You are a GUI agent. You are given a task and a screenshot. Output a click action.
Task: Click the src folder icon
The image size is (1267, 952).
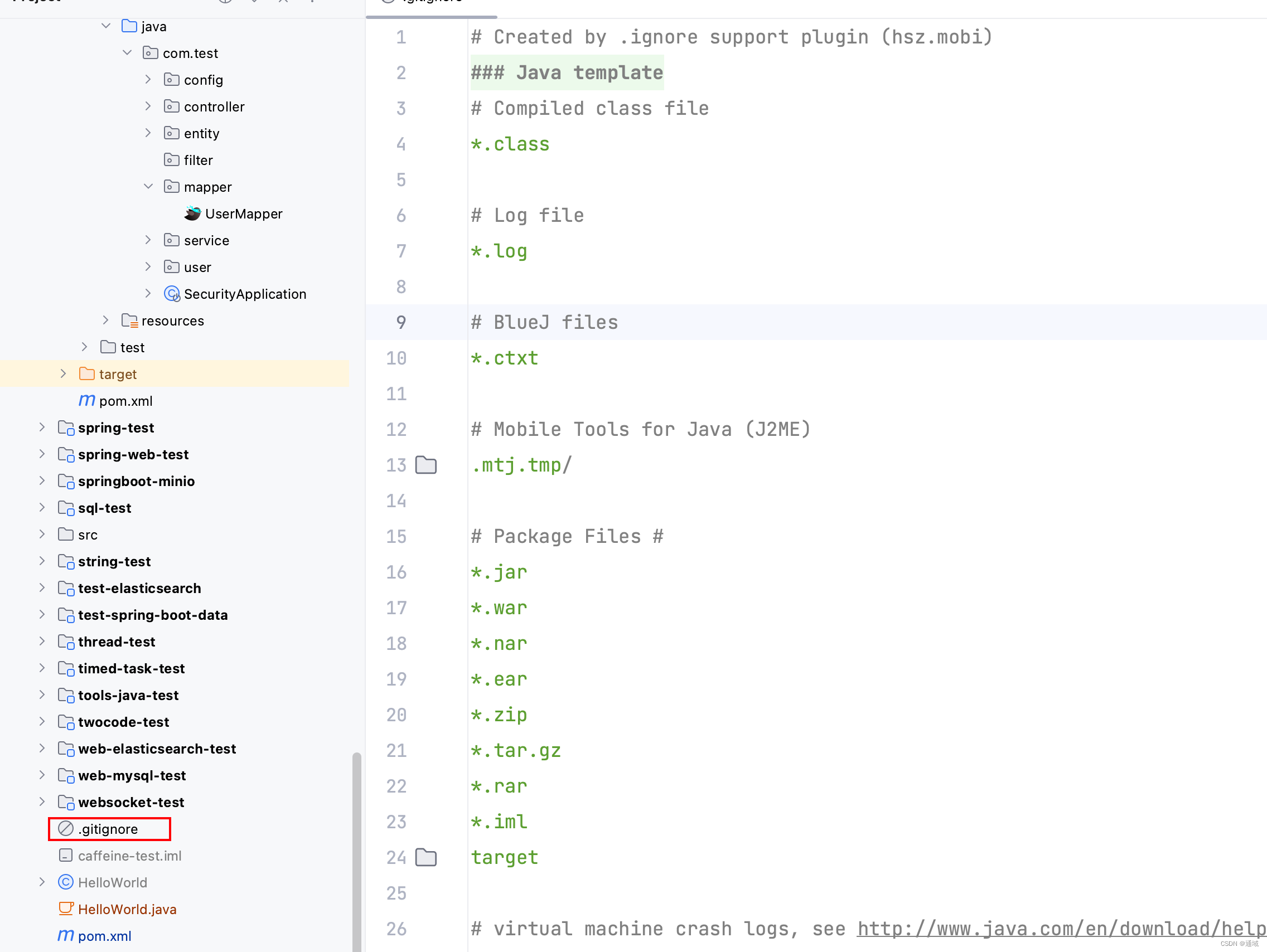(66, 535)
